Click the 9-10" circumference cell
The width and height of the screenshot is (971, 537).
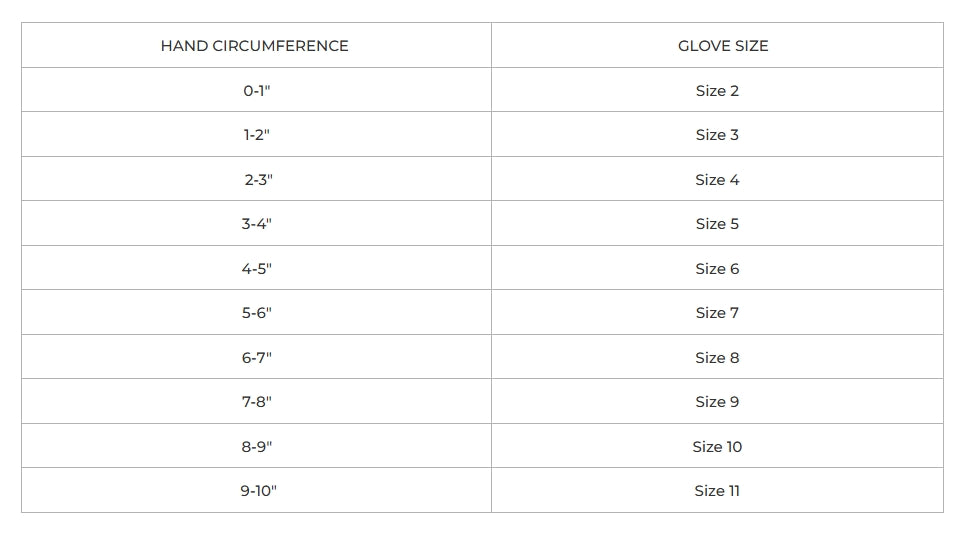pyautogui.click(x=258, y=491)
